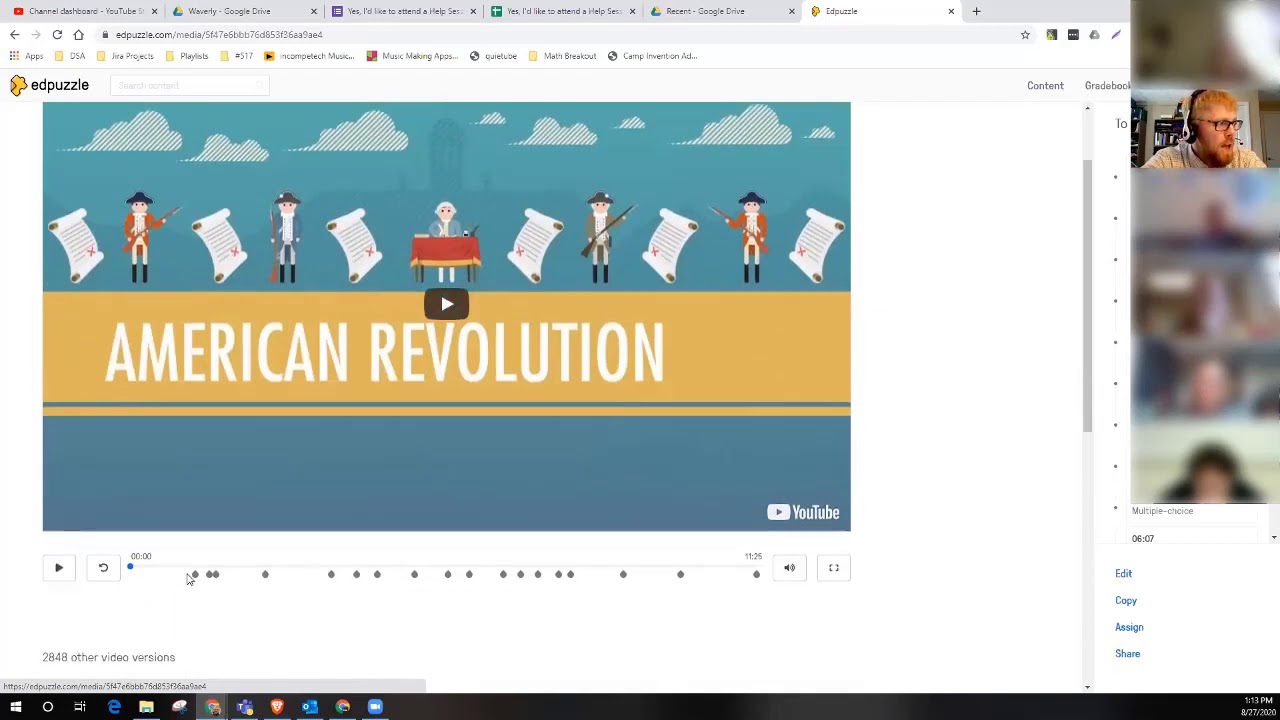This screenshot has width=1280, height=720.
Task: Click the Search content field
Action: tap(190, 85)
